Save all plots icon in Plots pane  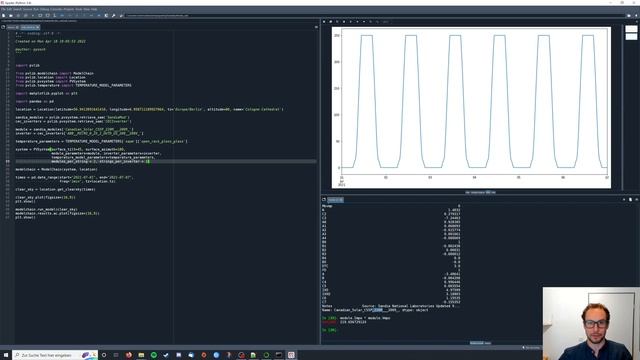[331, 21]
